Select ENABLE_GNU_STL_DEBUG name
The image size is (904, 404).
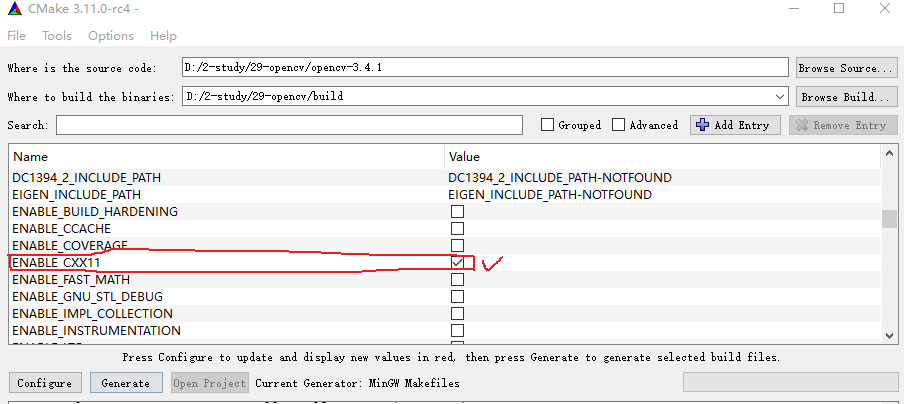(88, 297)
